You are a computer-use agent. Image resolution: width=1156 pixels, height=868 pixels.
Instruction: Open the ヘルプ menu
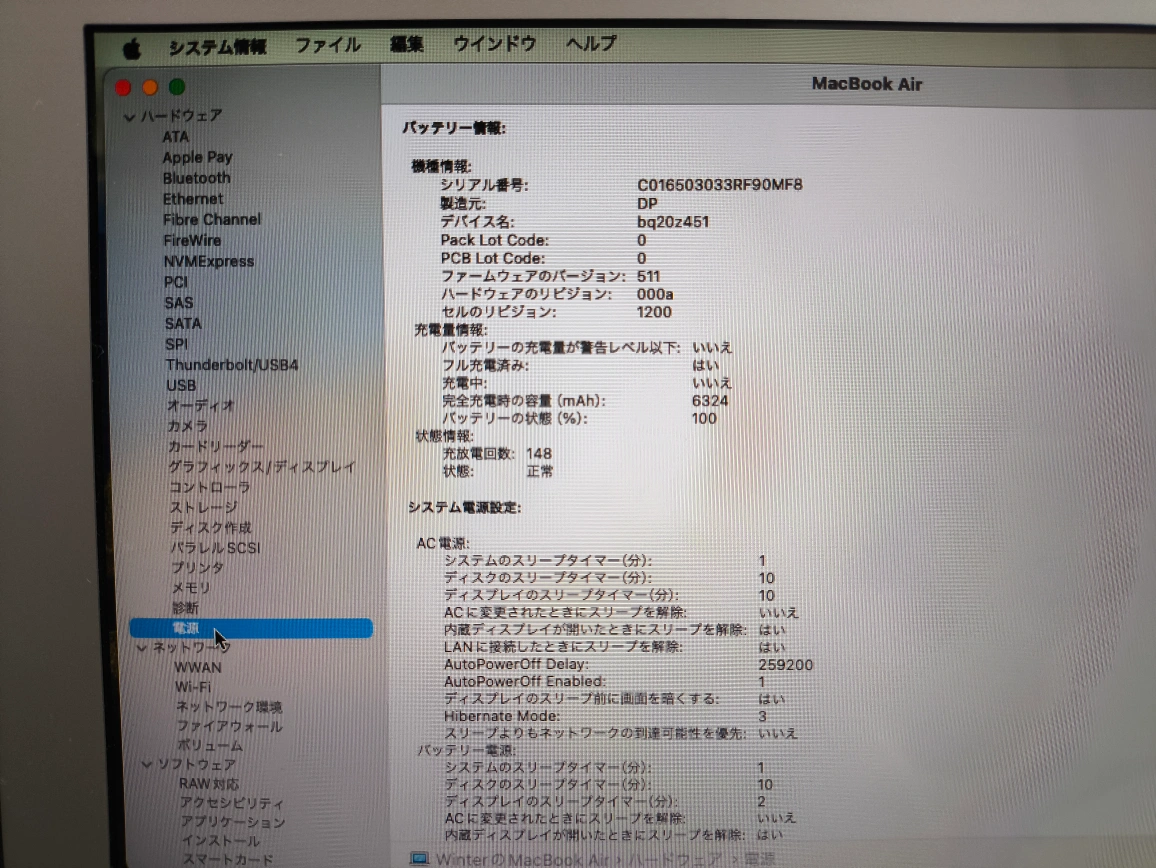[x=591, y=44]
